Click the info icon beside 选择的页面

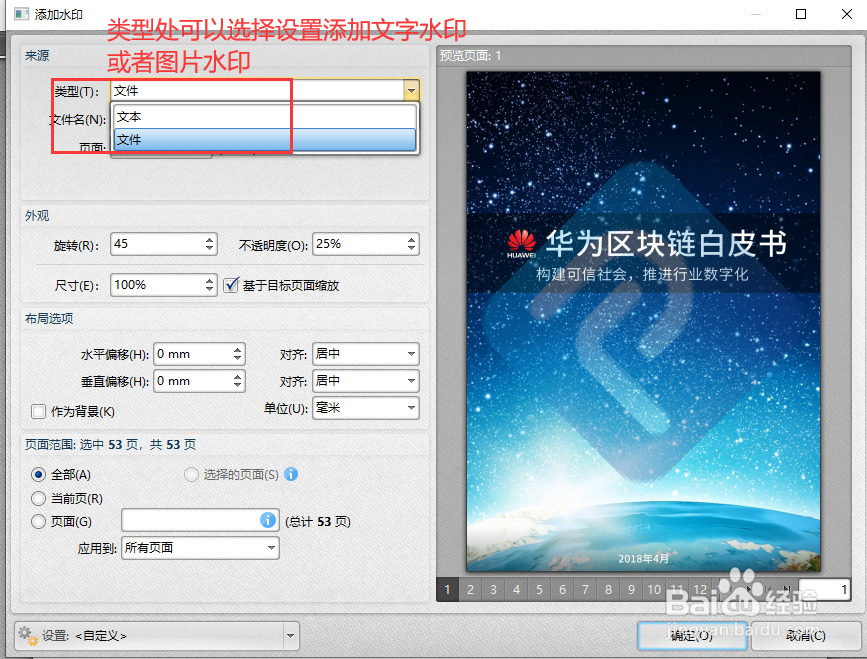[291, 475]
